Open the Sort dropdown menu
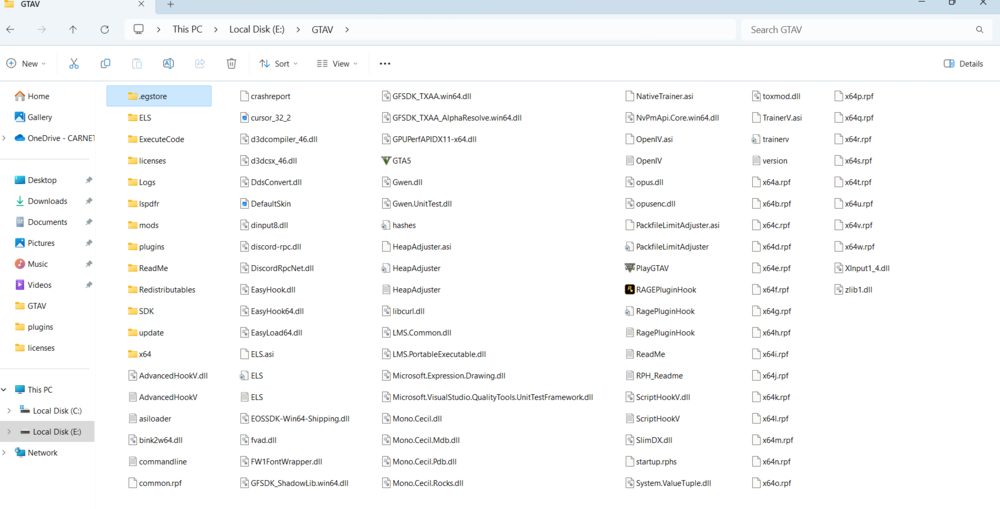This screenshot has width=1000, height=509. [279, 64]
